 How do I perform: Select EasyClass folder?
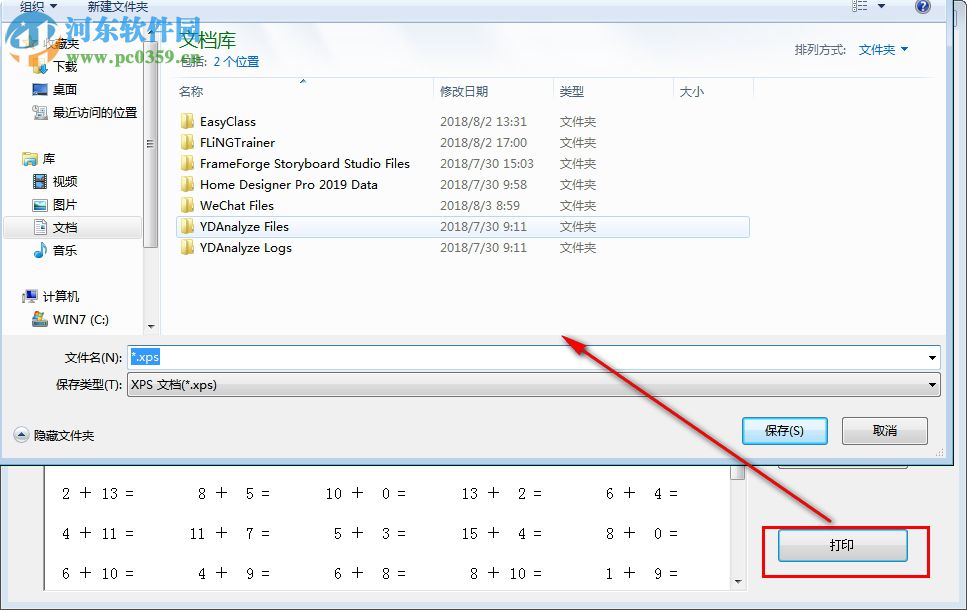(228, 122)
